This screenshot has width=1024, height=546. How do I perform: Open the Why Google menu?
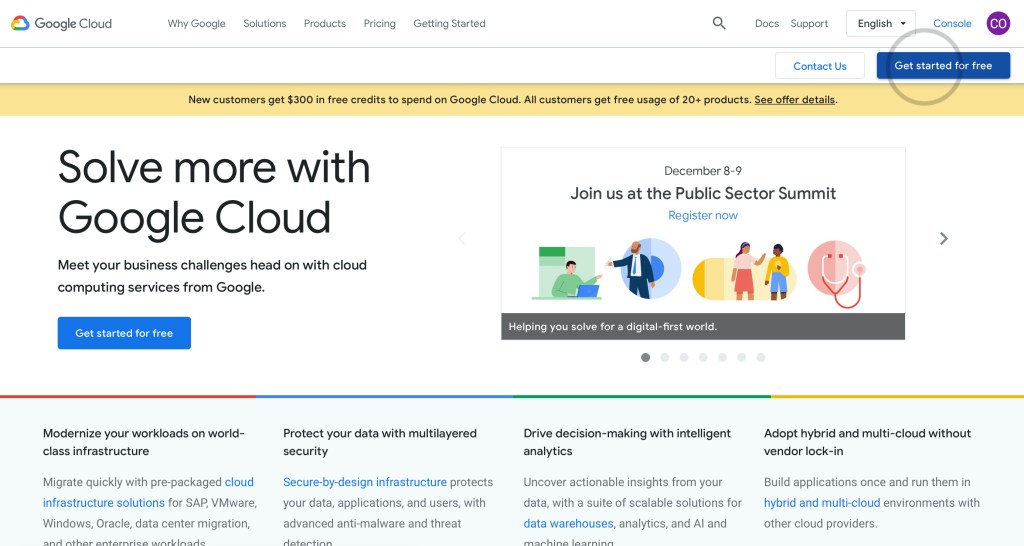197,24
